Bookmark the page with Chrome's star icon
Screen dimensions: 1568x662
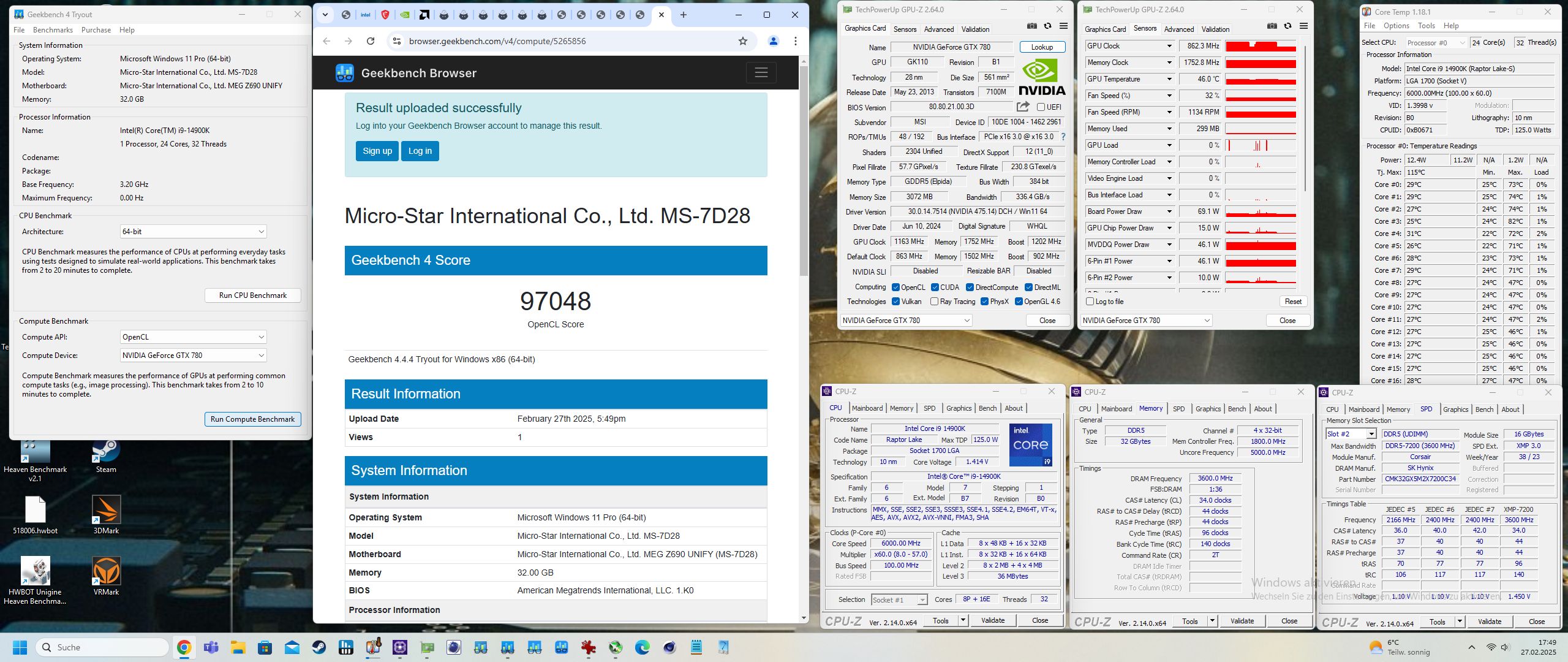coord(743,41)
